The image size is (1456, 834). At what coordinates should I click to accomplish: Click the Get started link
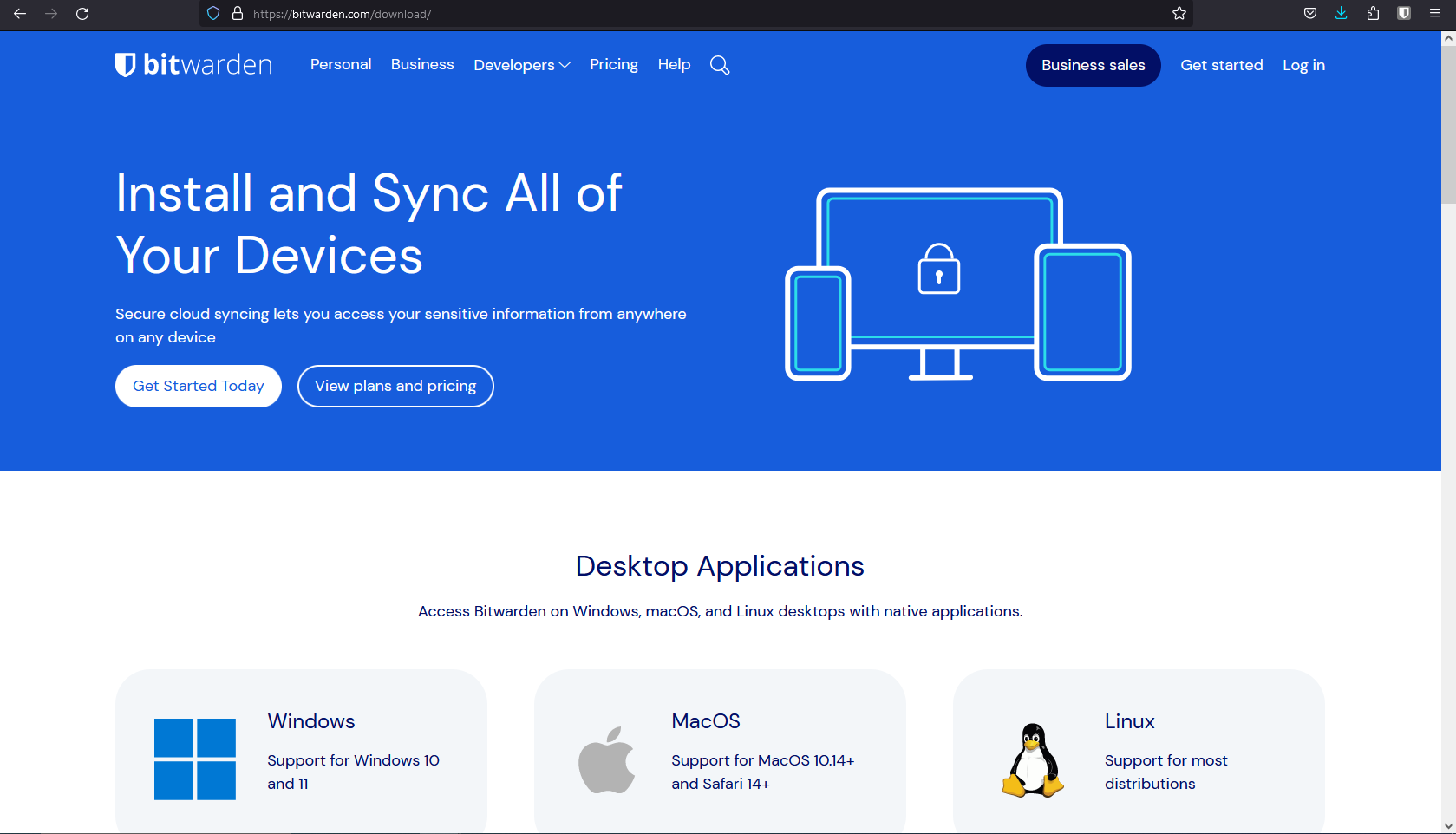[x=1222, y=65]
